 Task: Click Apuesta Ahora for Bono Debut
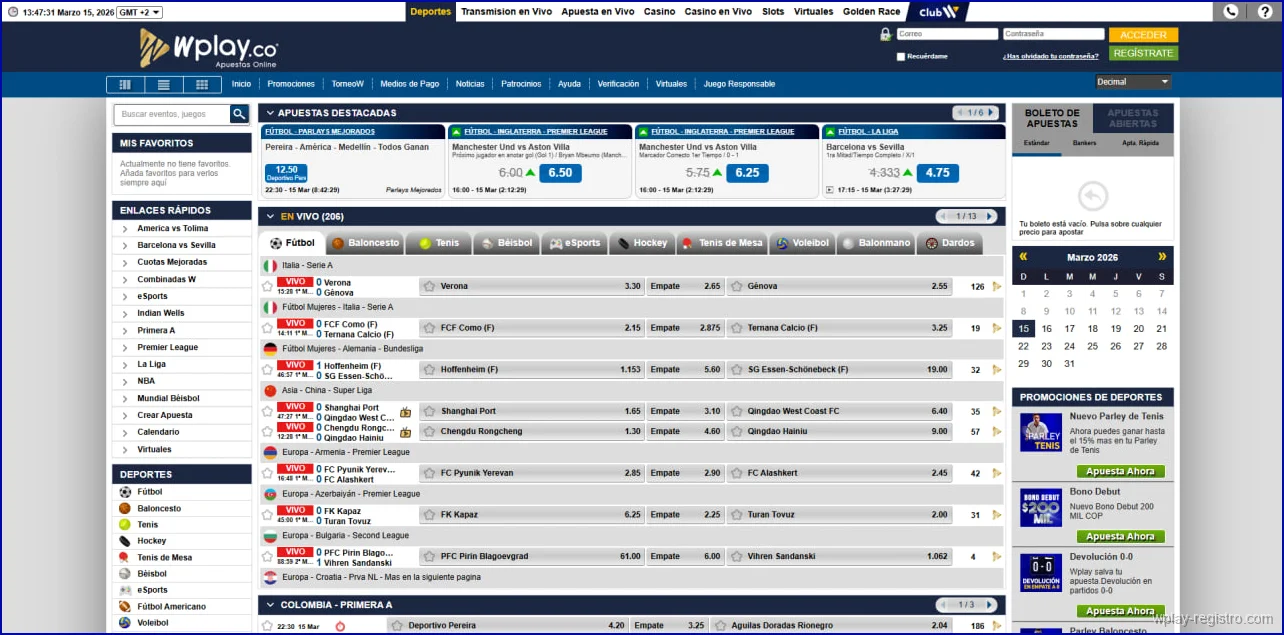tap(1120, 536)
